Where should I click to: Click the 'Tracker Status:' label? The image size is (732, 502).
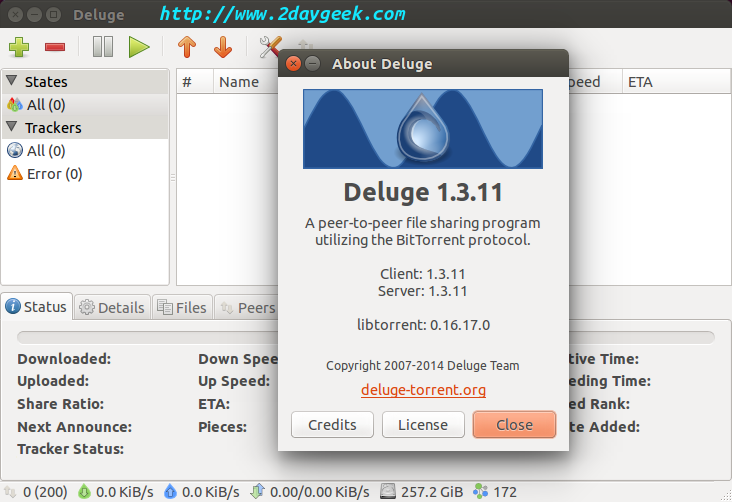(x=70, y=449)
